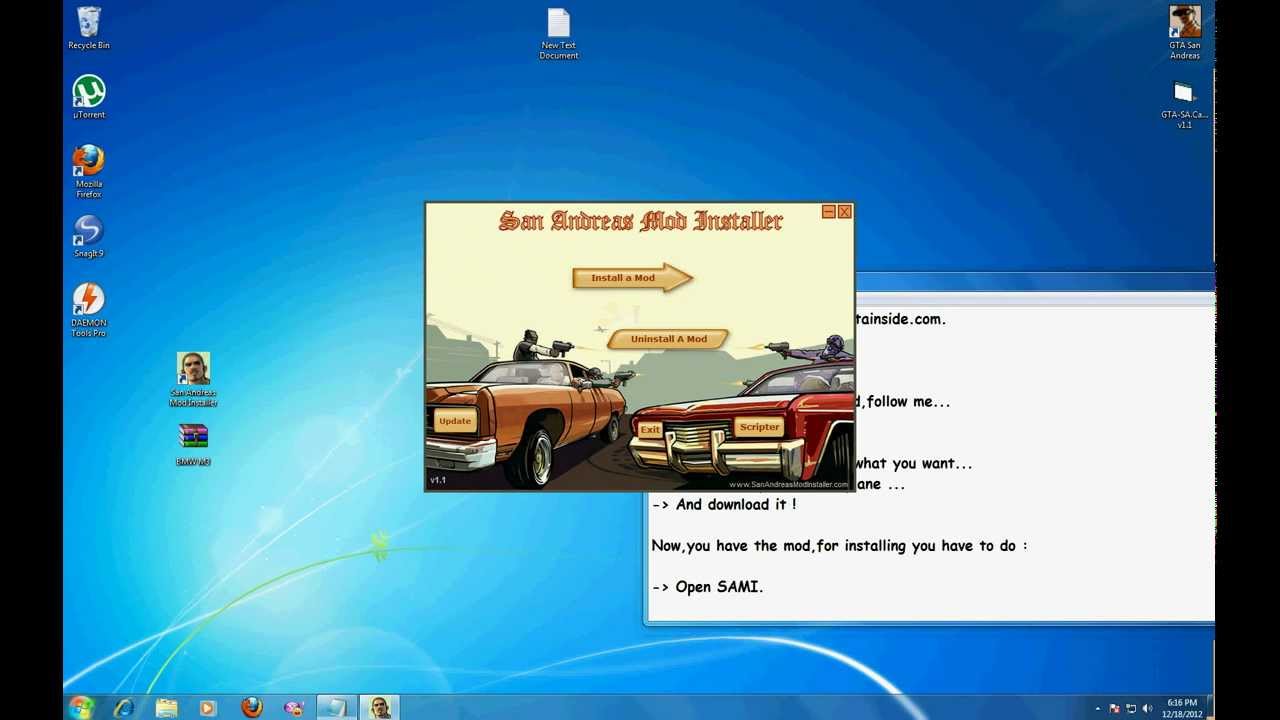Click the v1.1 version label in the installer

(x=438, y=480)
